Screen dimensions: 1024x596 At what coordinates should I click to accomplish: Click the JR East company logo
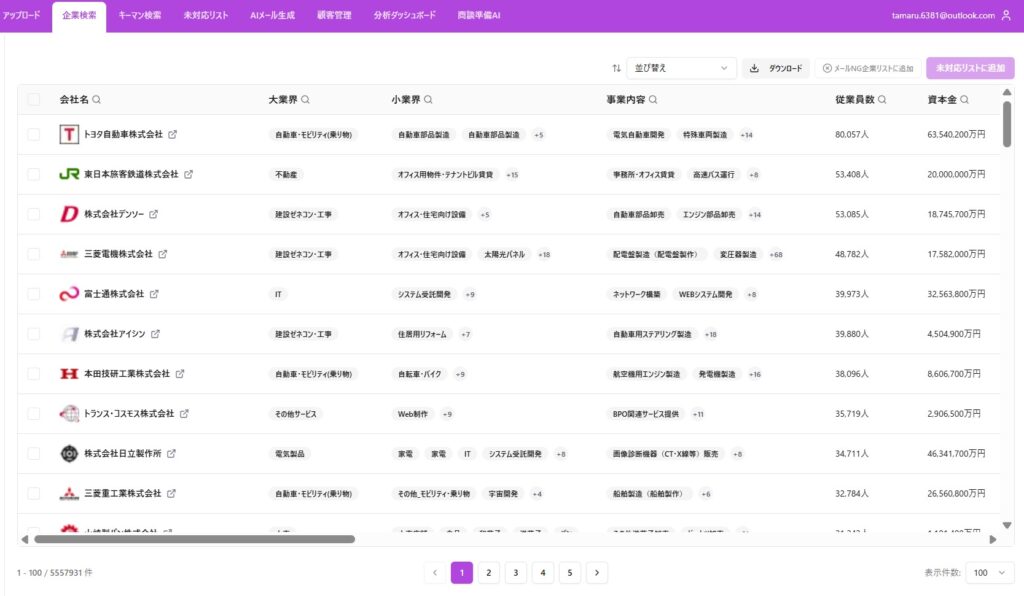point(69,174)
